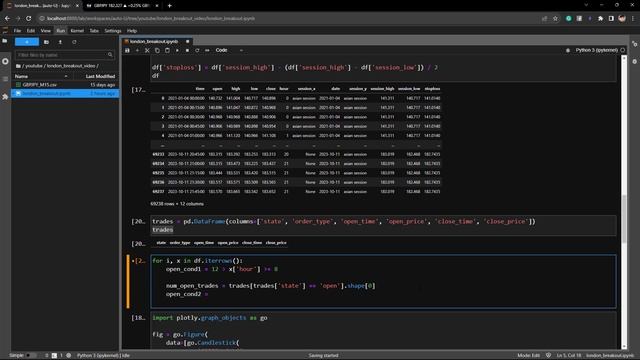Open the Help menu
Image resolution: width=640 pixels, height=360 pixels.
tap(132, 31)
